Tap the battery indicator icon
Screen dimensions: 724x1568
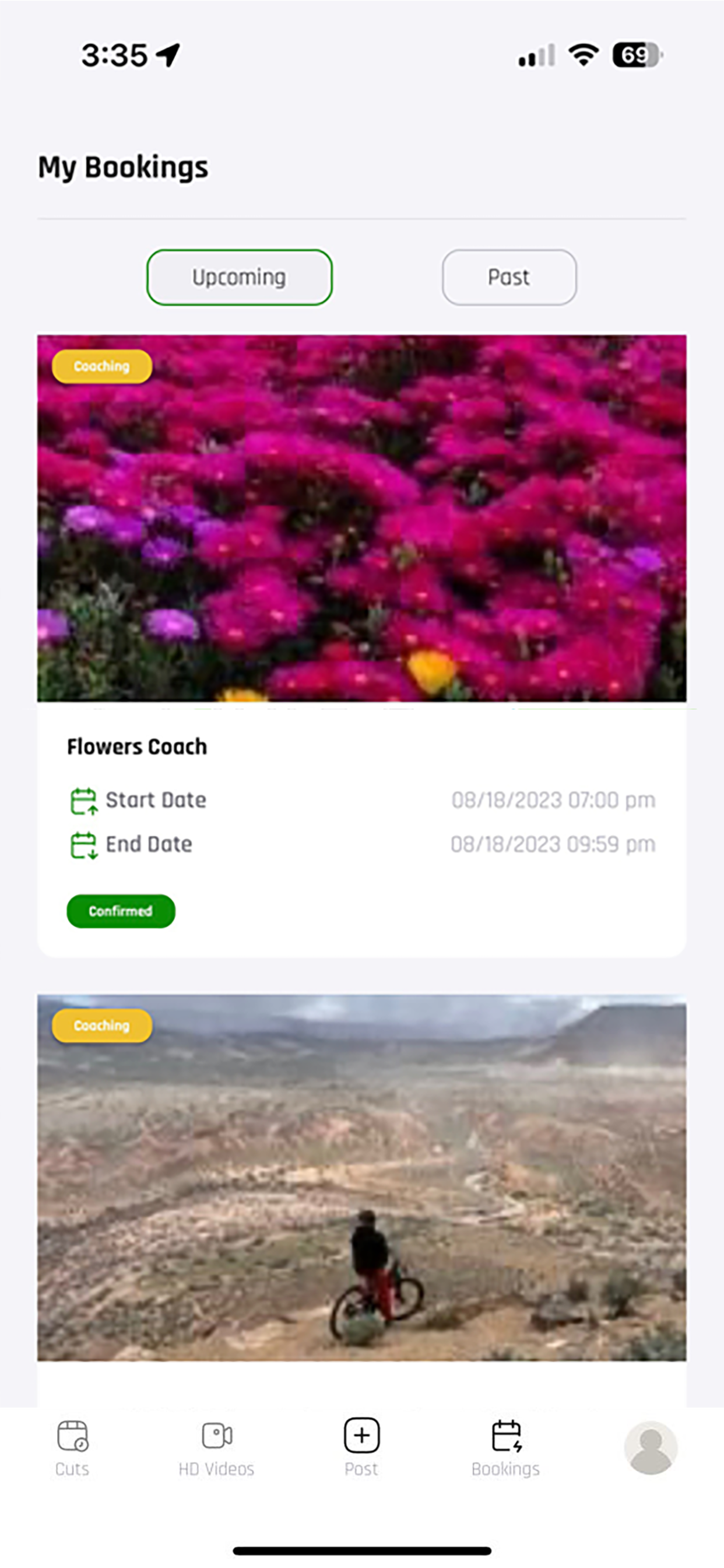(x=637, y=55)
